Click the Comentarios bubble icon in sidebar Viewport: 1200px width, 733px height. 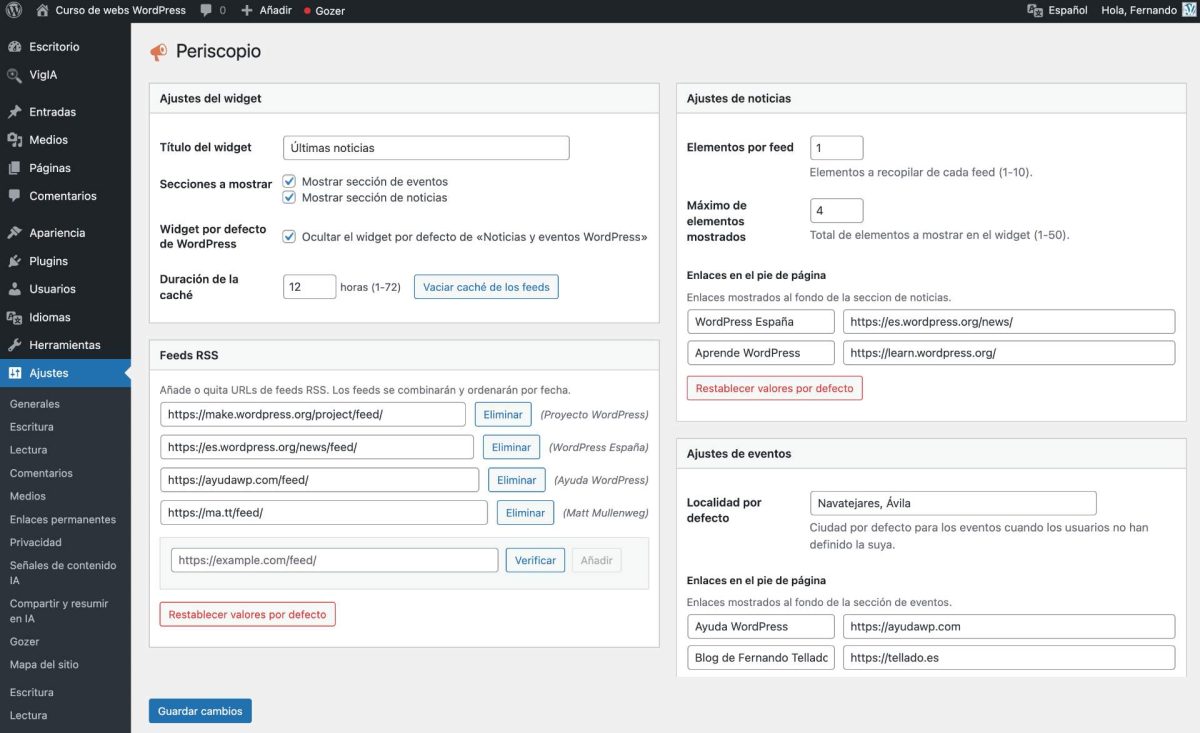[x=14, y=196]
